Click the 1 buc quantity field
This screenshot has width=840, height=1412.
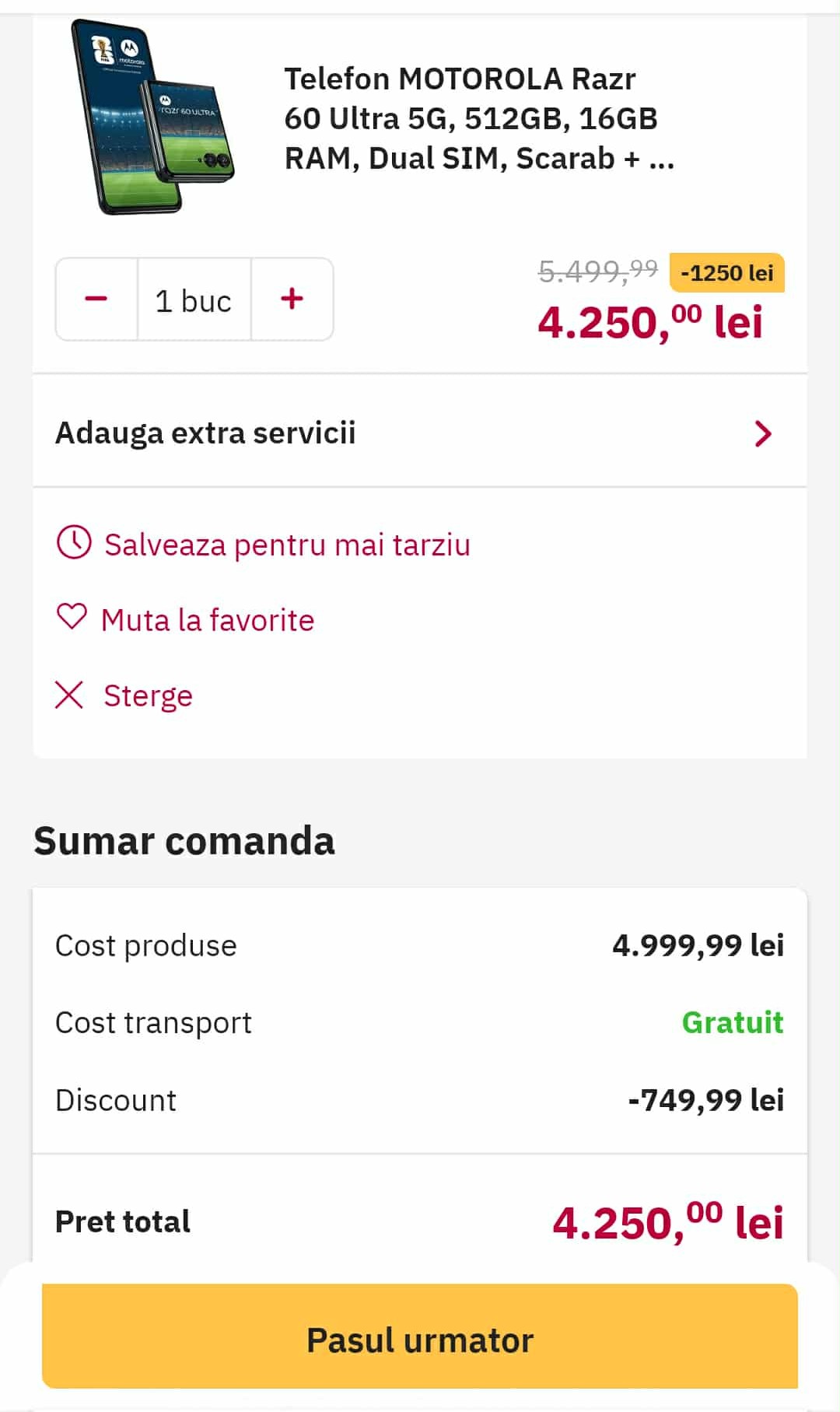(x=194, y=300)
